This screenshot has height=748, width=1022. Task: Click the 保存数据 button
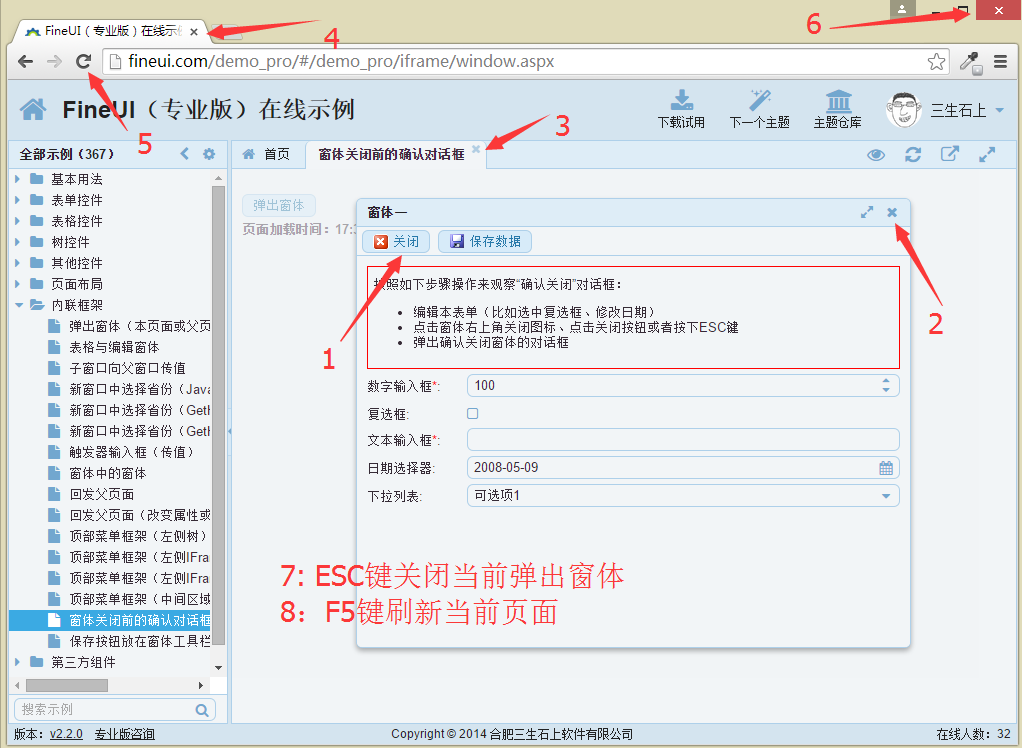click(x=485, y=241)
